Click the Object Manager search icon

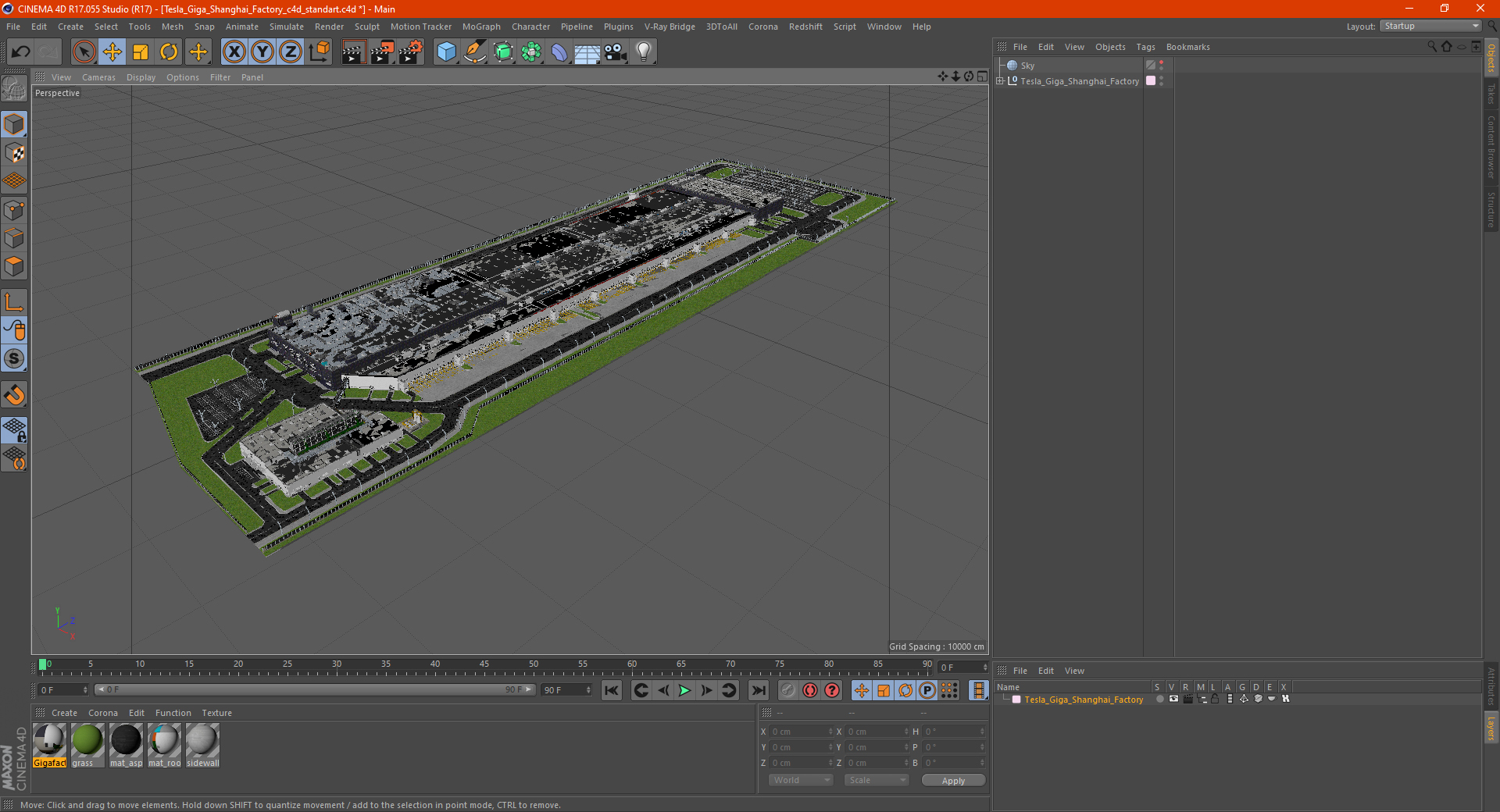[1432, 47]
